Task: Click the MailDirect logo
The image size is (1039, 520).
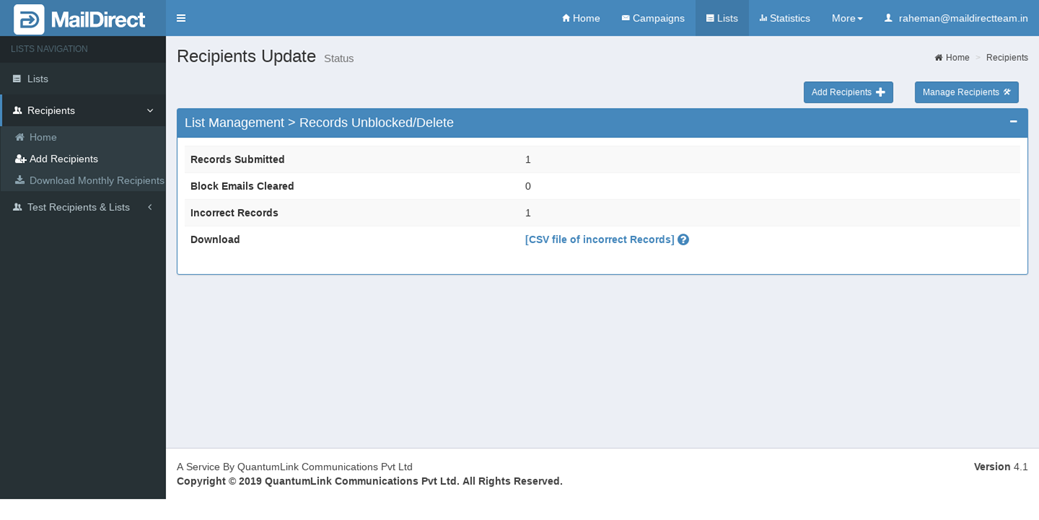Action: pos(80,19)
